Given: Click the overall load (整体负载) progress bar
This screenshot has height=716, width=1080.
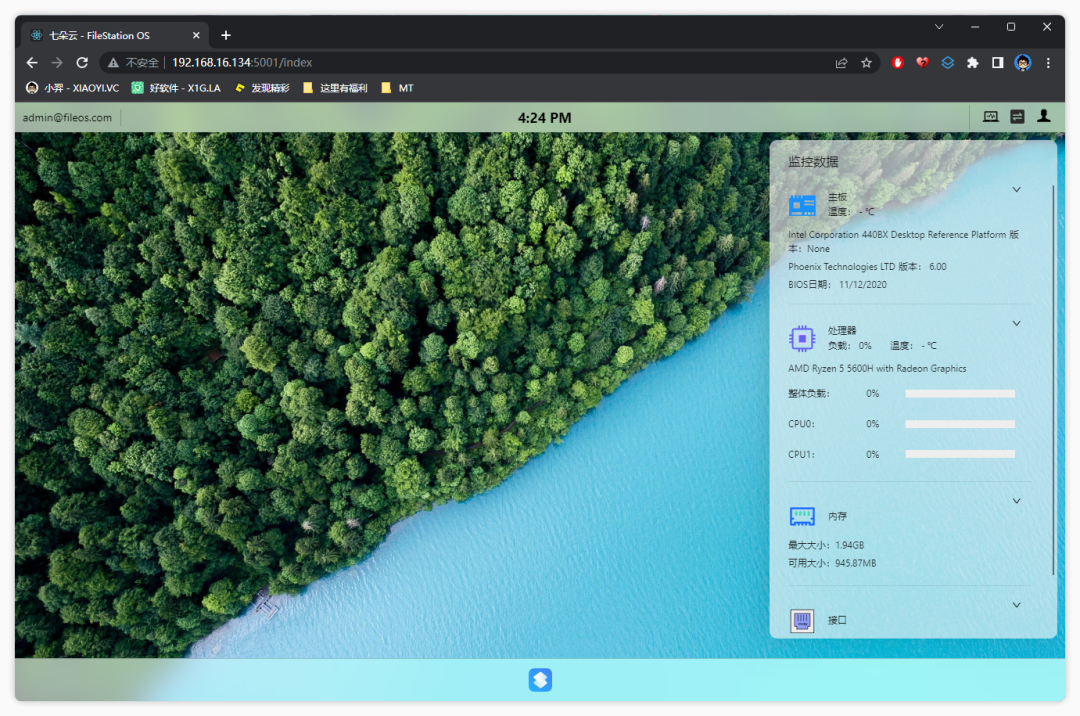Looking at the screenshot, I should [960, 394].
